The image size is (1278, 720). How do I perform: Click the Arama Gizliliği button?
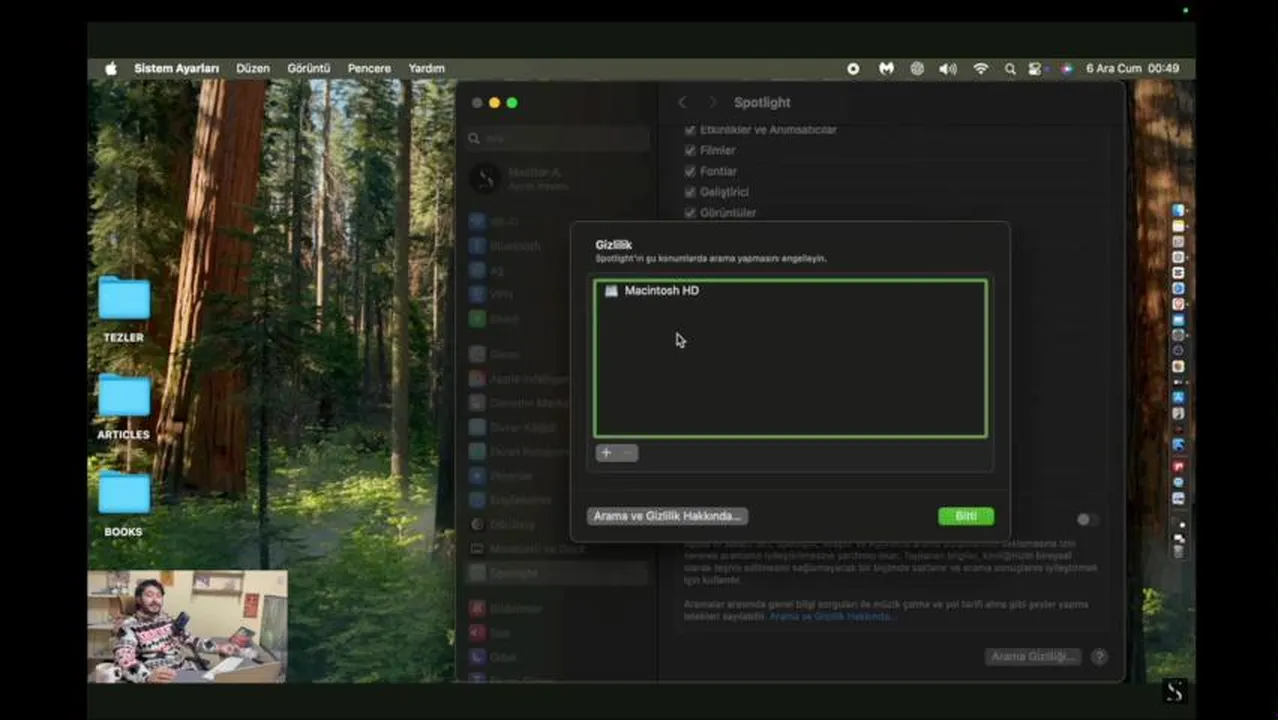click(1034, 657)
